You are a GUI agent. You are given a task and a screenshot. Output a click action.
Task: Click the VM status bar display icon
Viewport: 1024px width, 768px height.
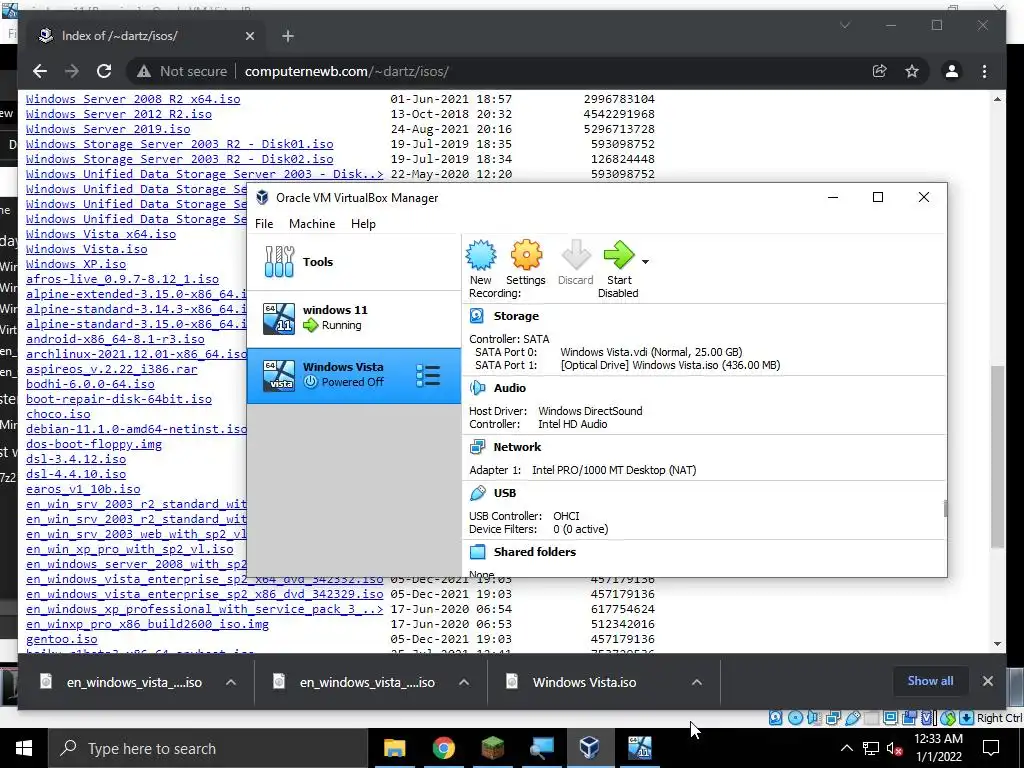(x=890, y=718)
